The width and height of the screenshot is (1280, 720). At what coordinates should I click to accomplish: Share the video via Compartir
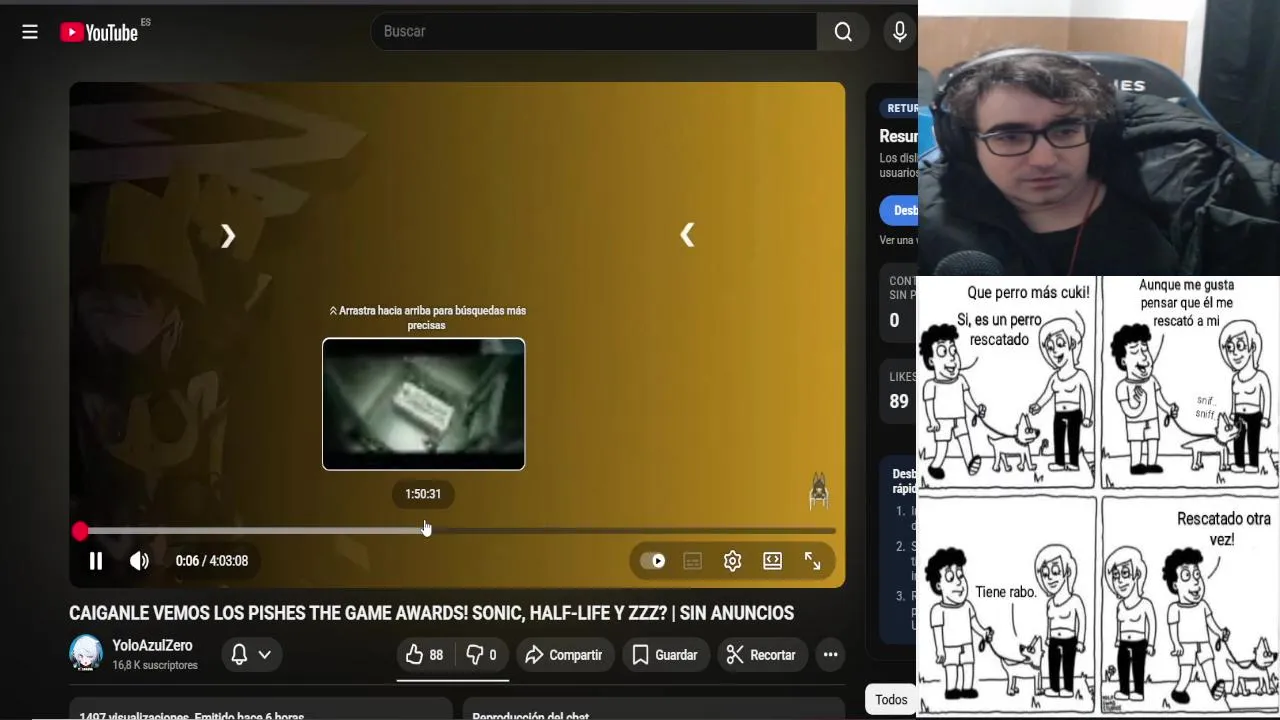pyautogui.click(x=564, y=655)
